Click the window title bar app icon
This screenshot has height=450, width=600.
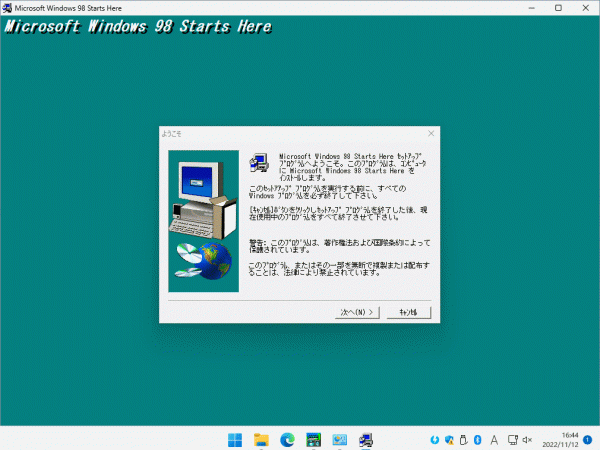(x=7, y=8)
